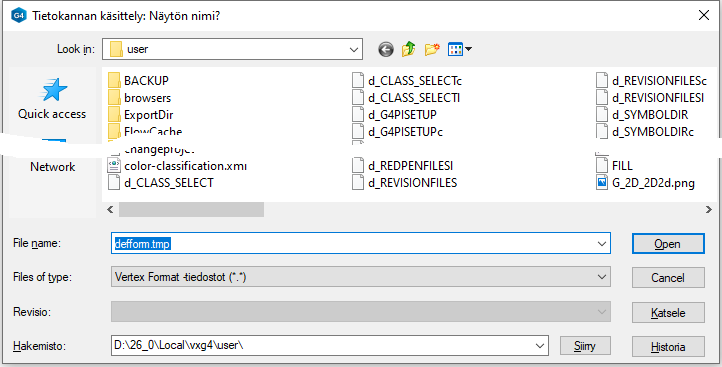
Task: Click the horizontal scrollbar thumb
Action: pyautogui.click(x=191, y=210)
